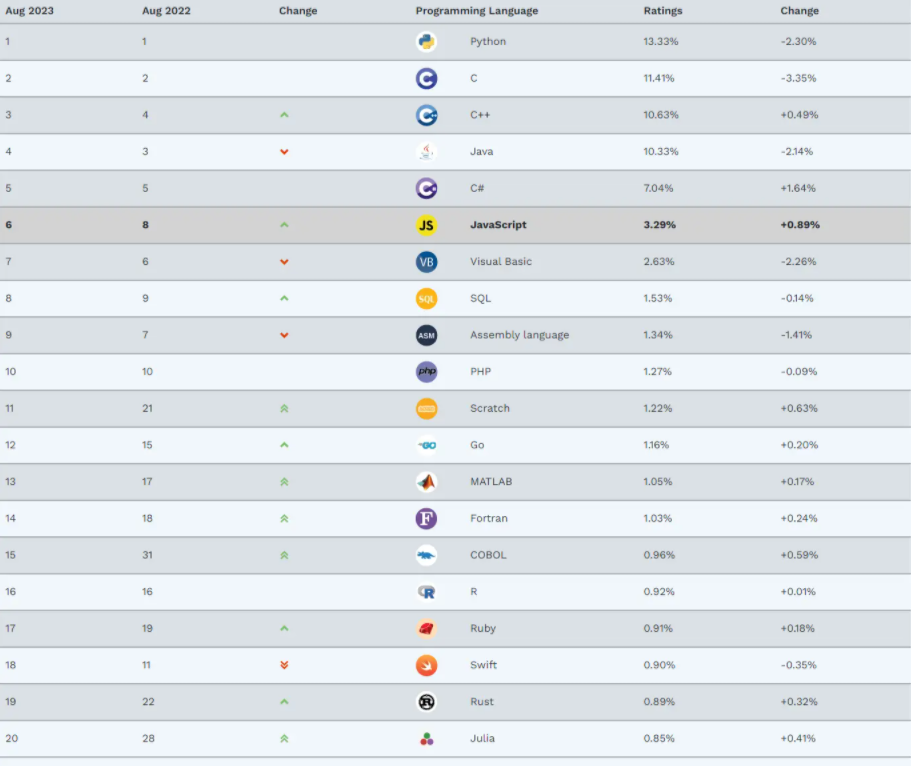Screen dimensions: 911x766
Task: Click the Ruby gem icon
Action: (427, 629)
